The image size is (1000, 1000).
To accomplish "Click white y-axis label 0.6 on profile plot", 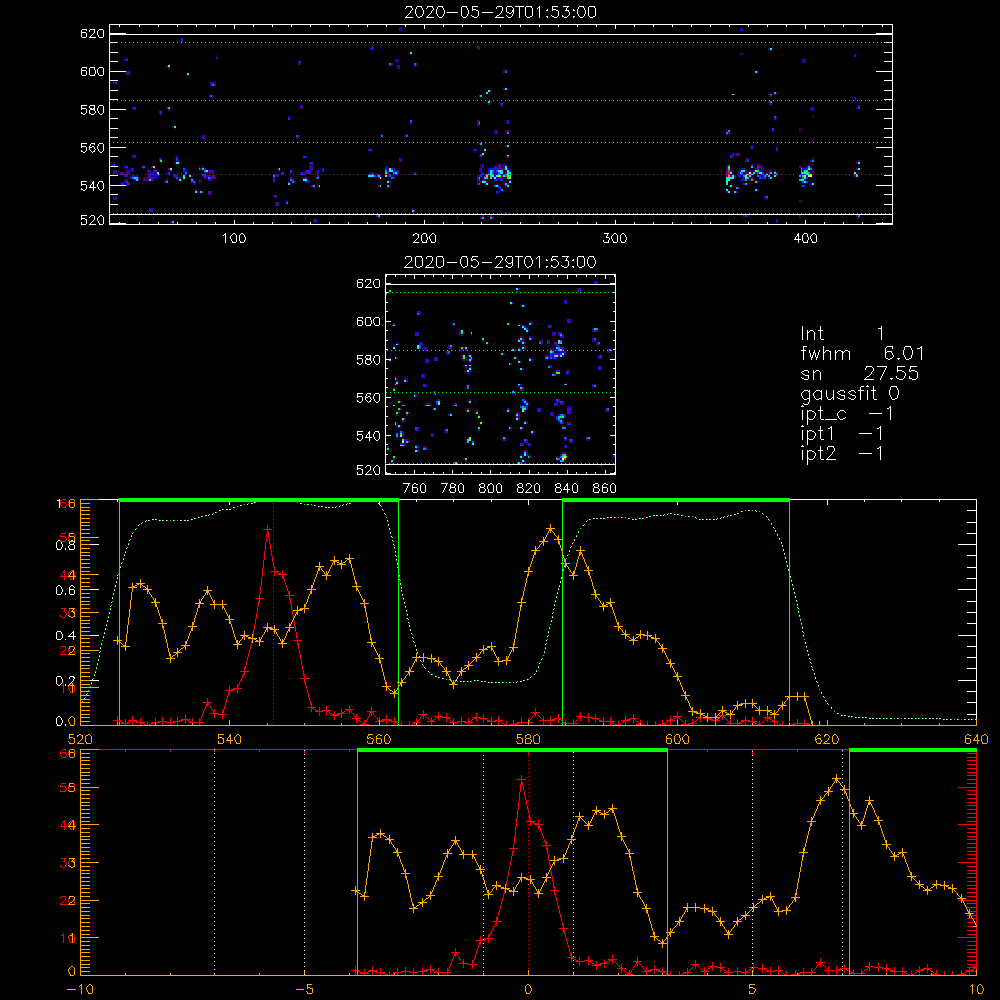I will pos(65,591).
